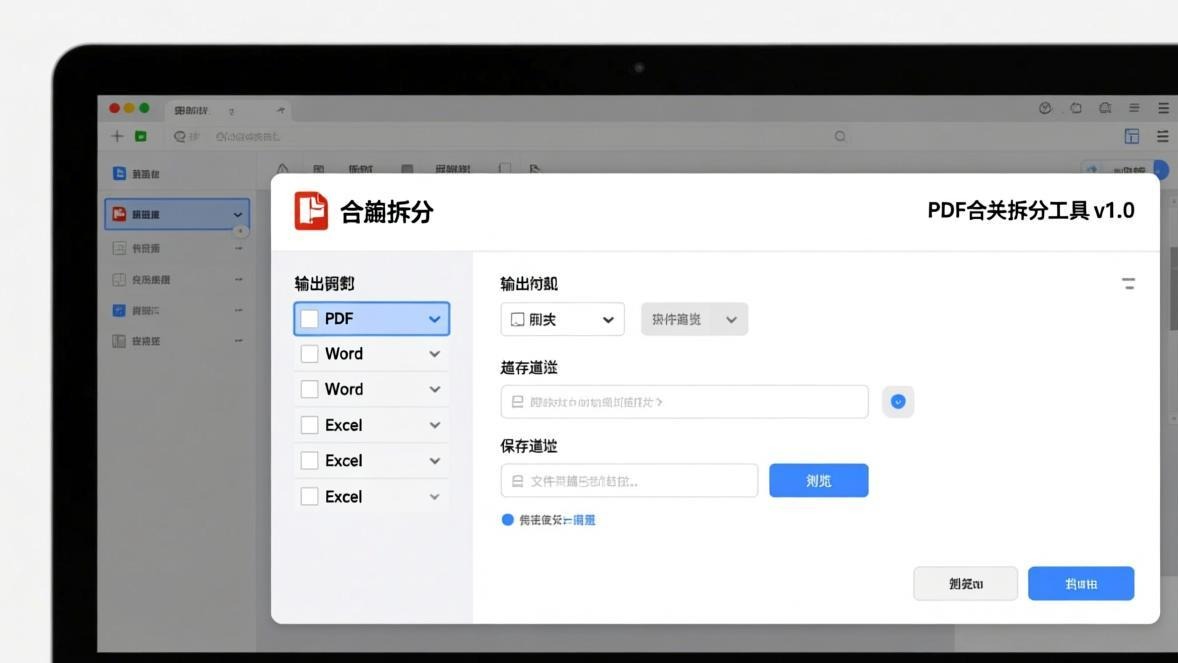This screenshot has width=1178, height=663.
Task: Open the hamburger menu beside the blue layout icon
Action: [1163, 136]
